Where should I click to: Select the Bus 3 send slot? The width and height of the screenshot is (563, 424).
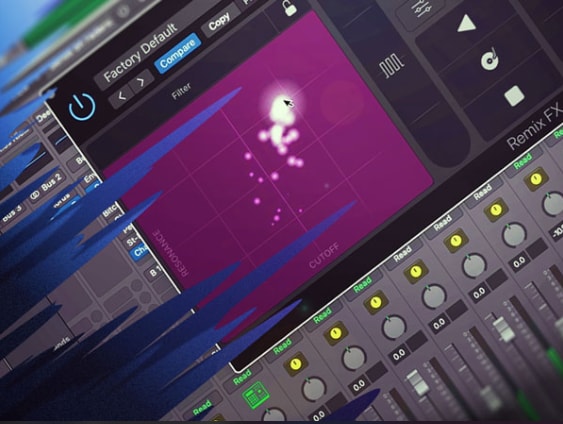12,213
